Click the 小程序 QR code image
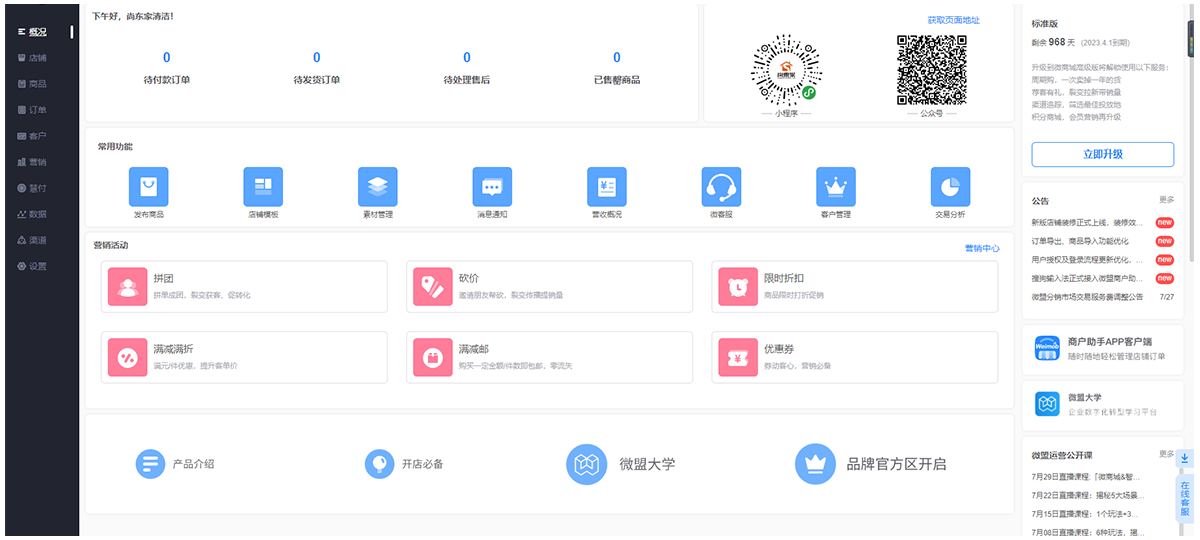This screenshot has width=1200, height=540. coord(785,70)
